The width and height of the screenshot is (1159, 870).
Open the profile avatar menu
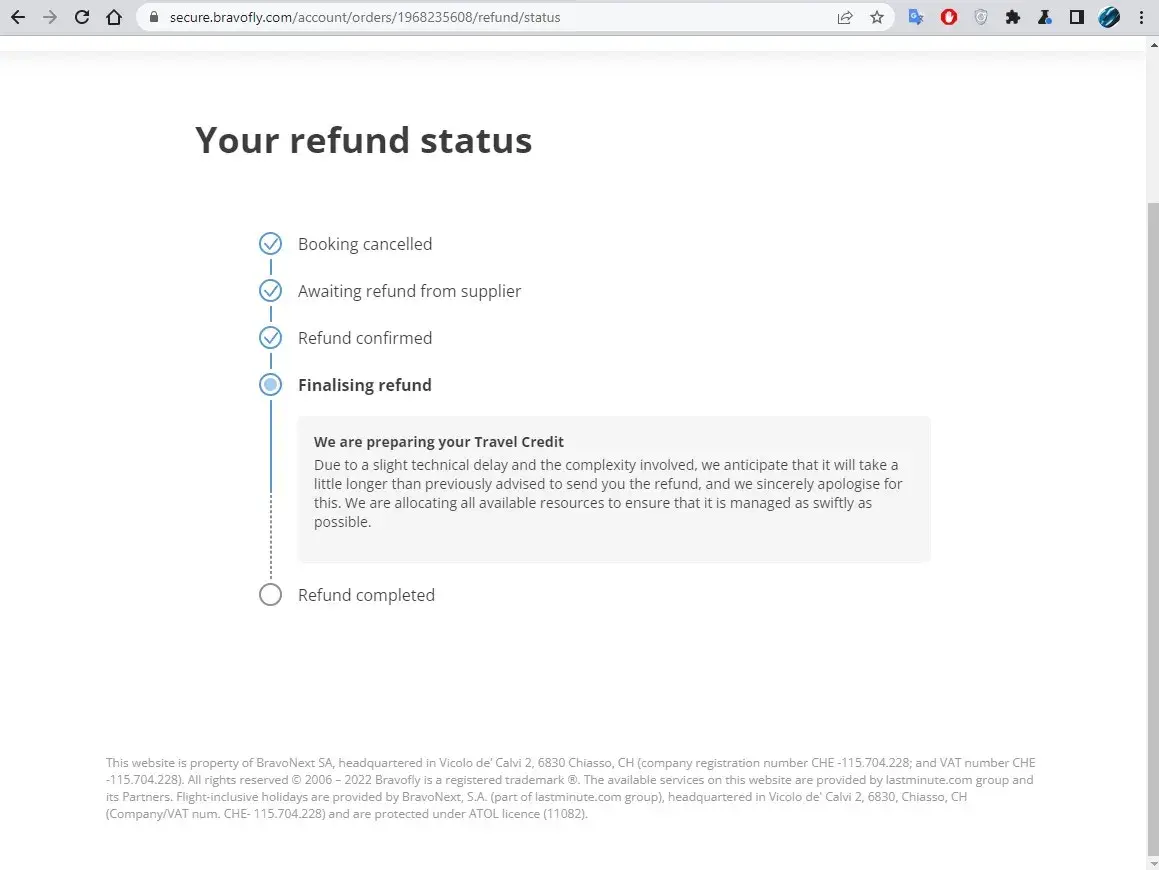pyautogui.click(x=1109, y=17)
